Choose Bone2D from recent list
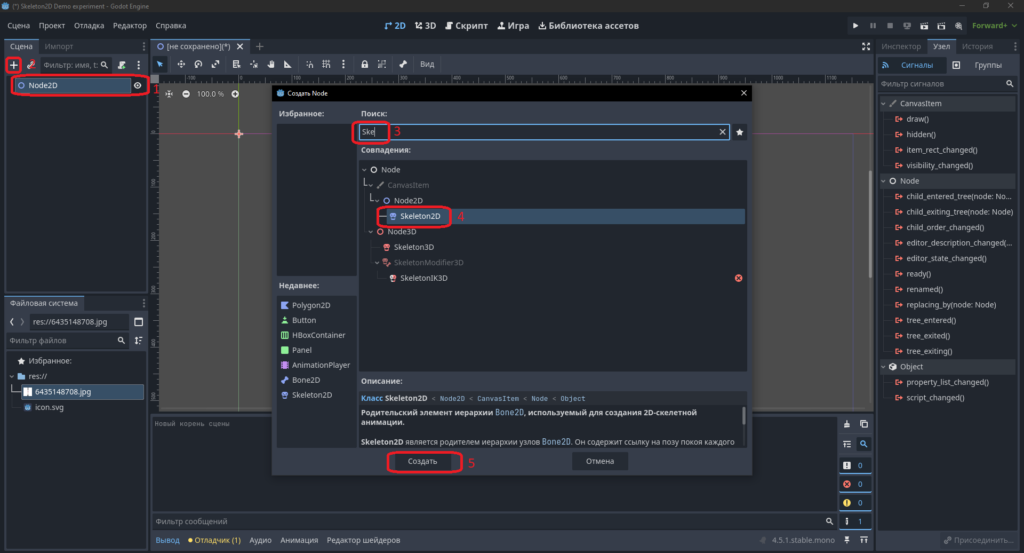1024x553 pixels. [306, 380]
